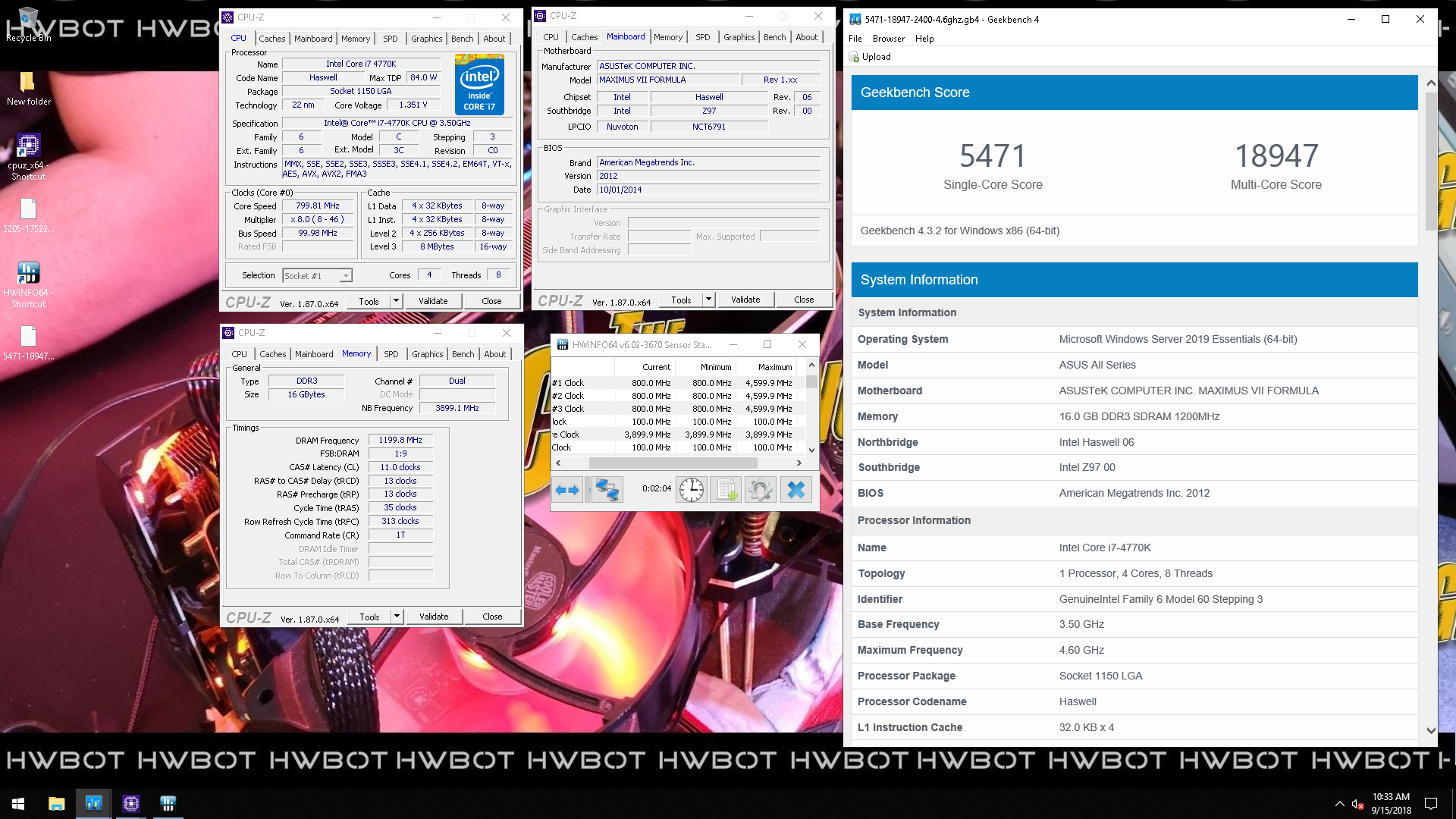
Task: Click HWiNFO clock timer icon
Action: tap(691, 490)
